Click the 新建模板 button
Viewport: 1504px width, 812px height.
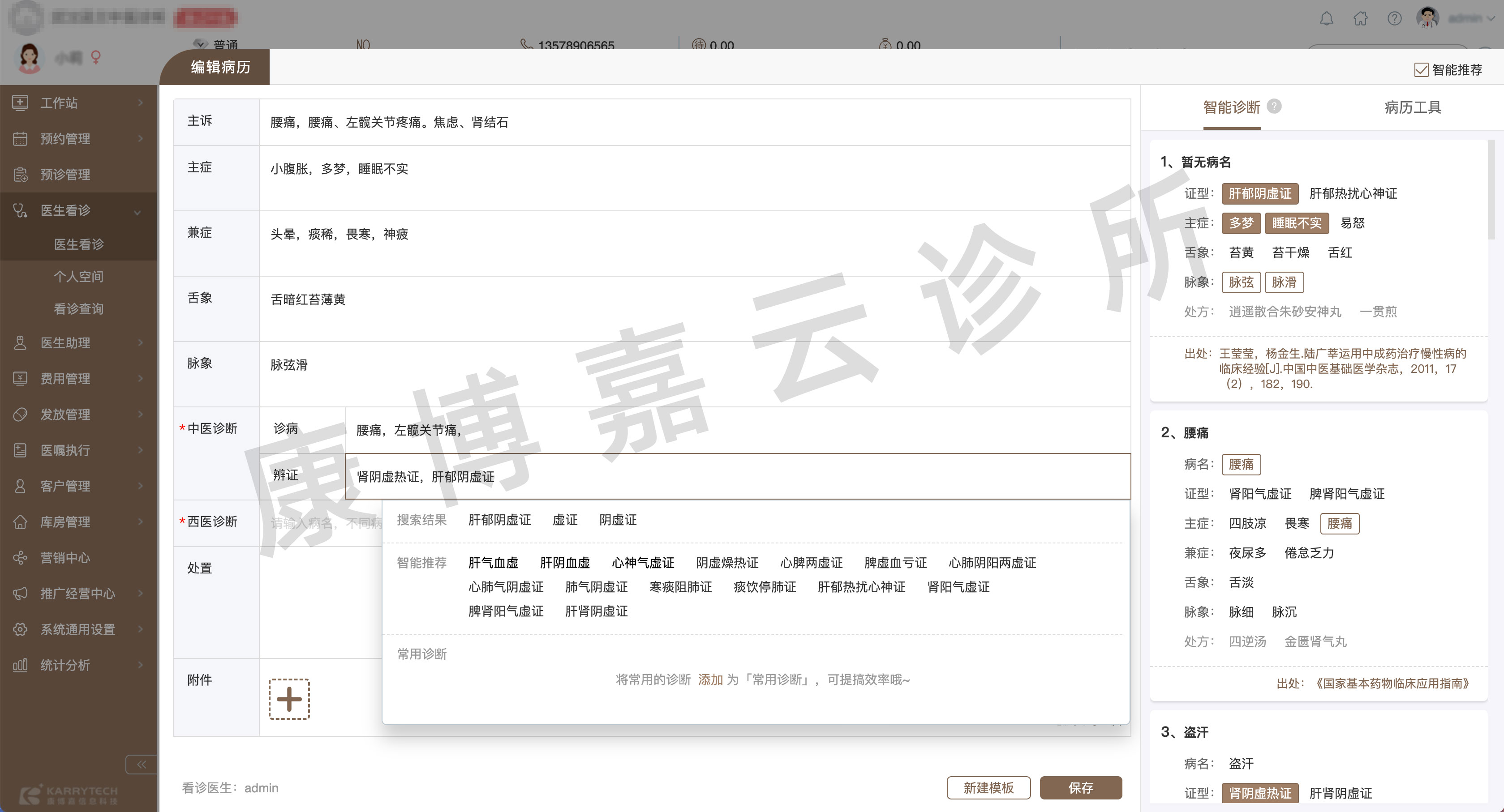click(x=988, y=787)
